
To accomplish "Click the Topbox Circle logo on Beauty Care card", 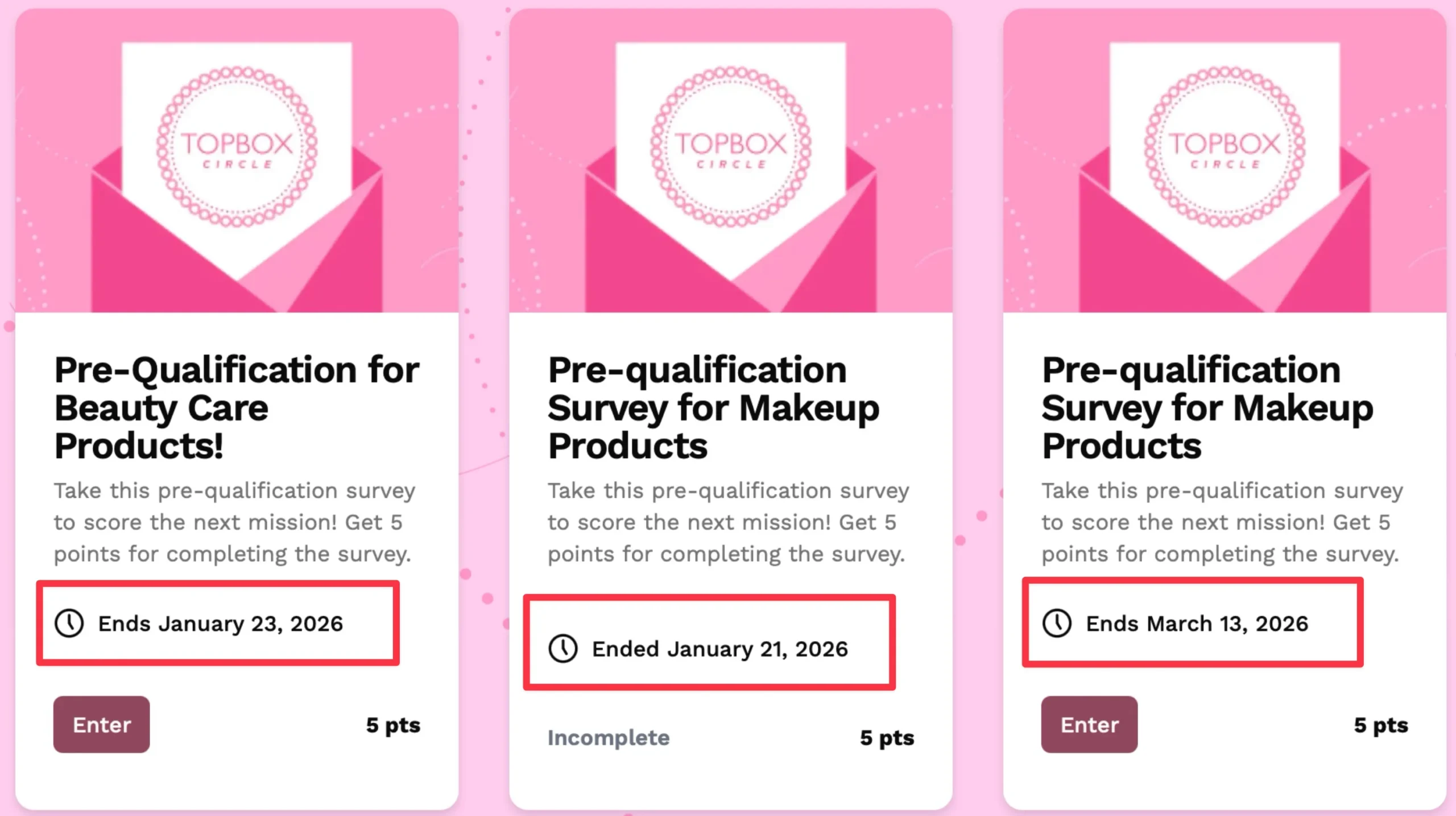I will coord(237,147).
